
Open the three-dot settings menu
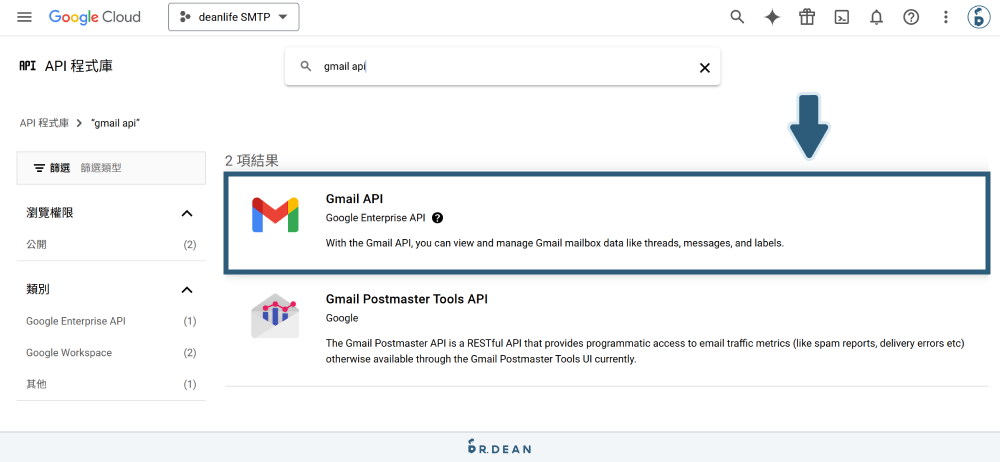946,18
